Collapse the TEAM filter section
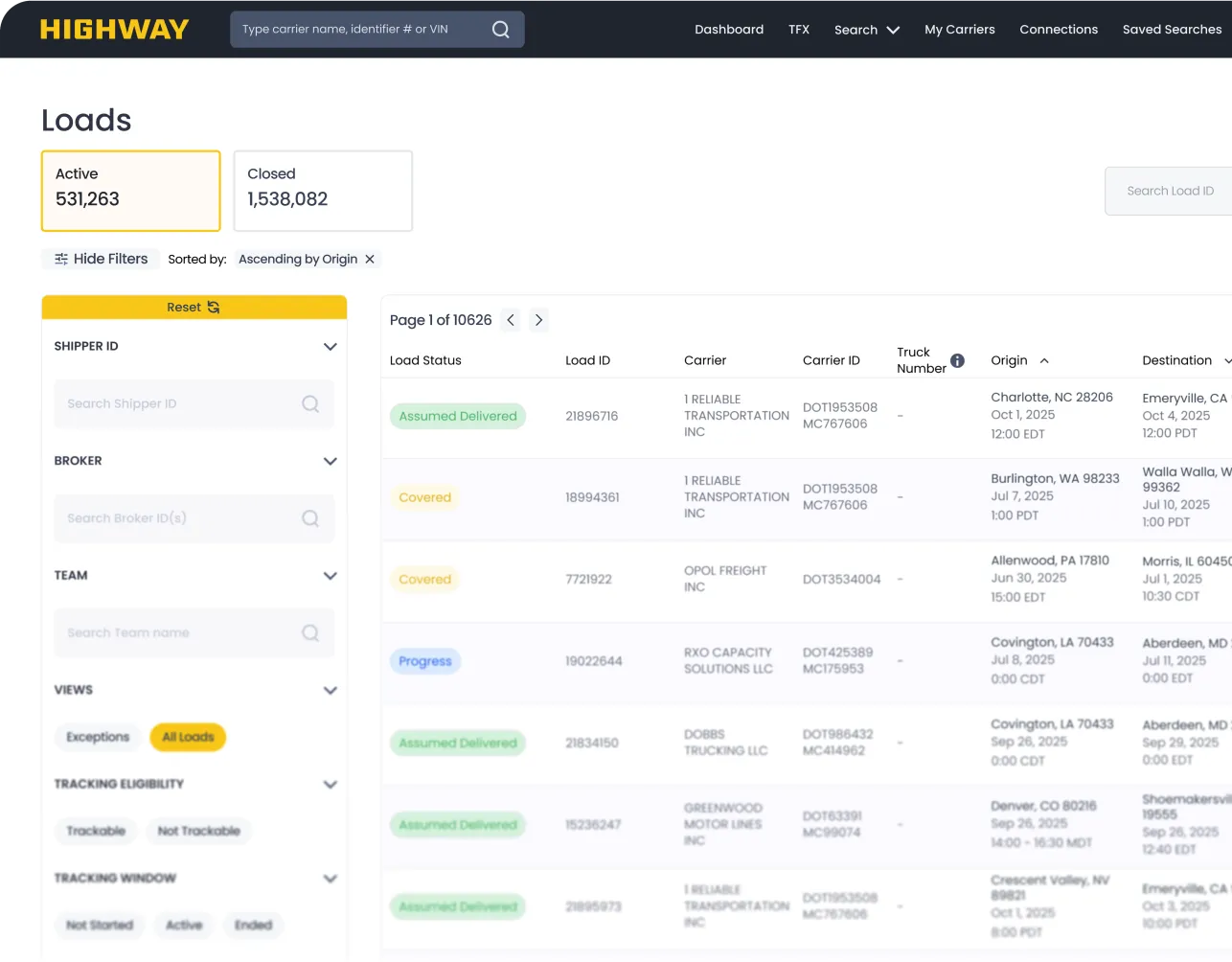The width and height of the screenshot is (1232, 962). pyautogui.click(x=331, y=576)
